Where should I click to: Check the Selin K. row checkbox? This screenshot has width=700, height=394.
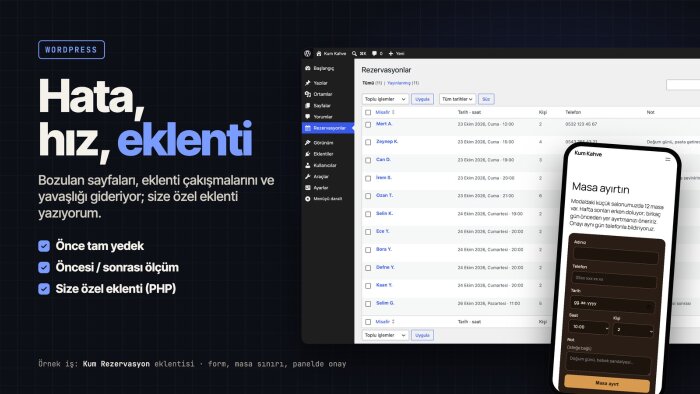368,214
